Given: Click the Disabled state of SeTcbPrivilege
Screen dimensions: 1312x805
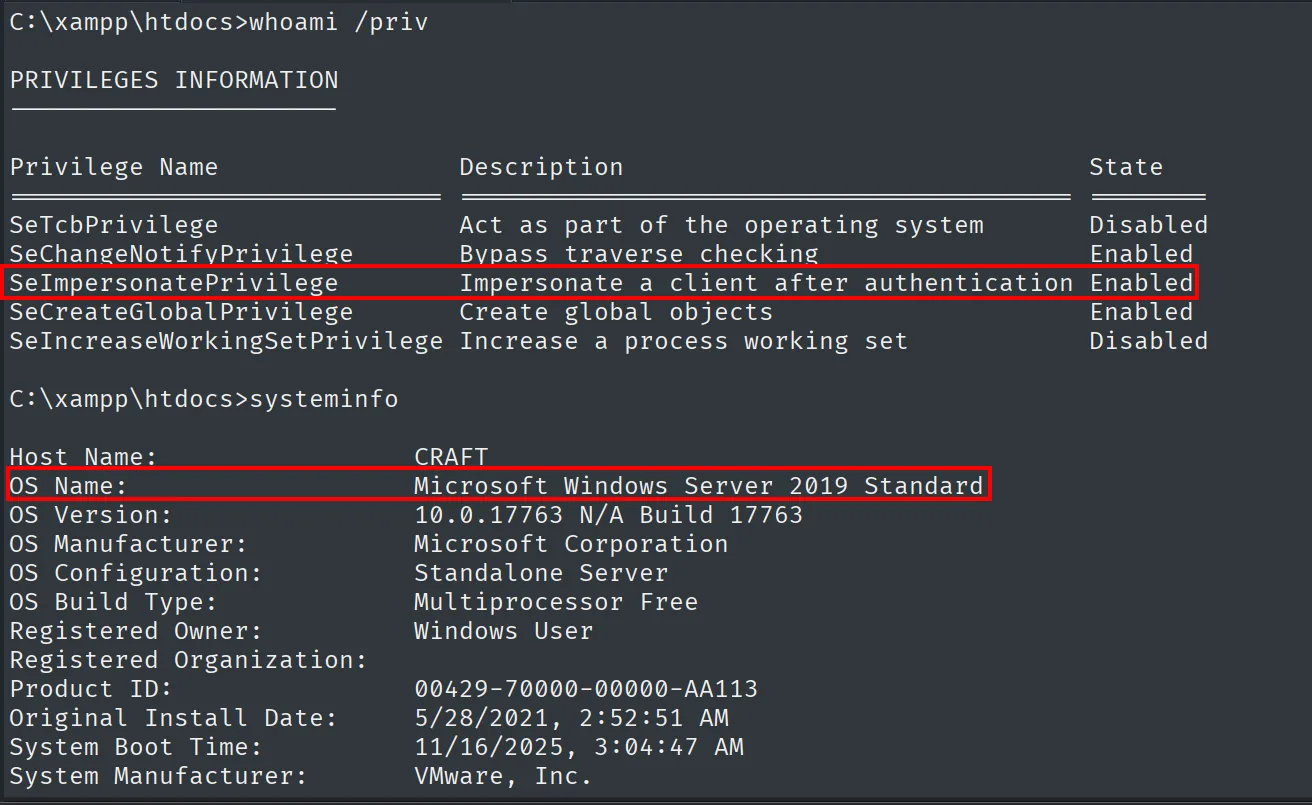Looking at the screenshot, I should [x=1148, y=225].
